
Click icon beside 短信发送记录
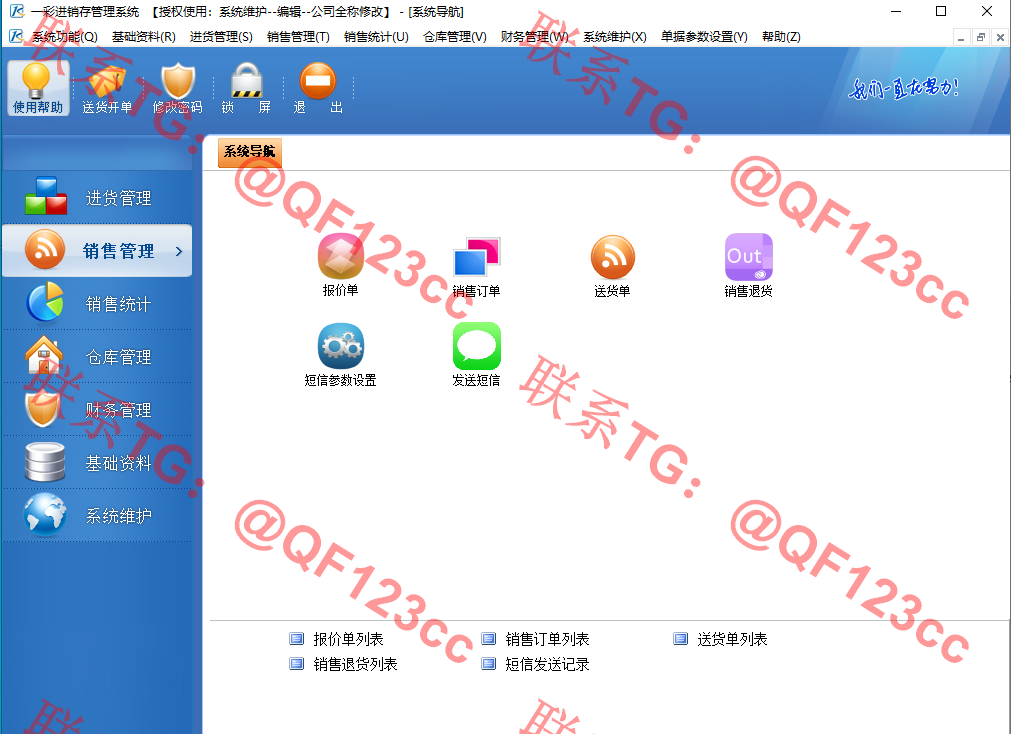click(x=489, y=664)
